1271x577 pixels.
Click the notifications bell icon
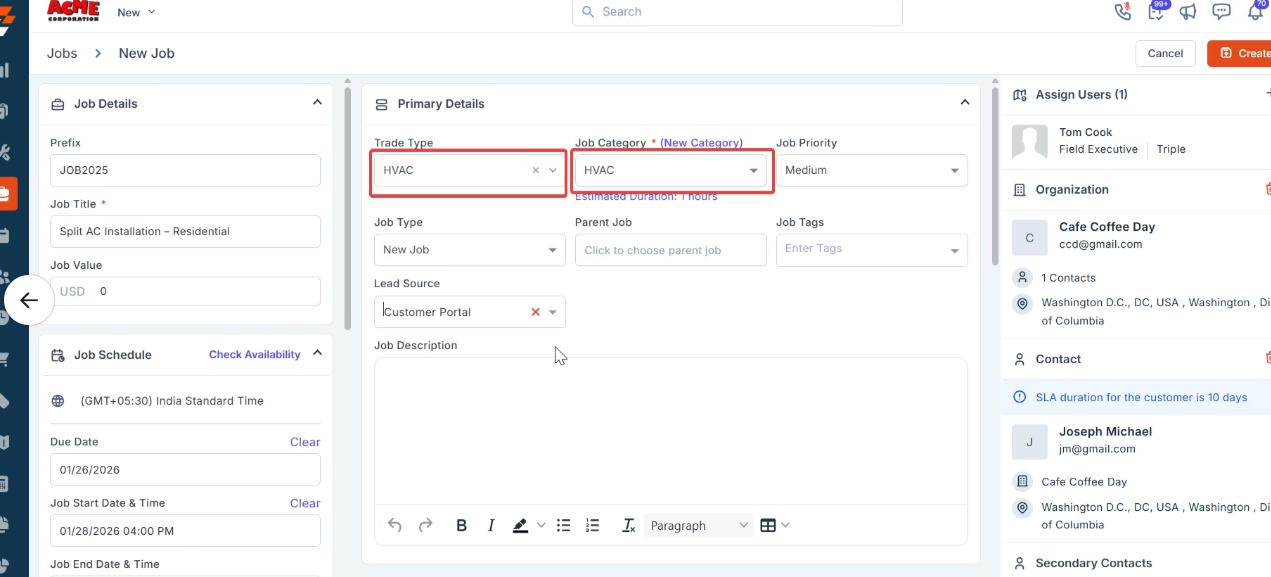coord(1255,12)
